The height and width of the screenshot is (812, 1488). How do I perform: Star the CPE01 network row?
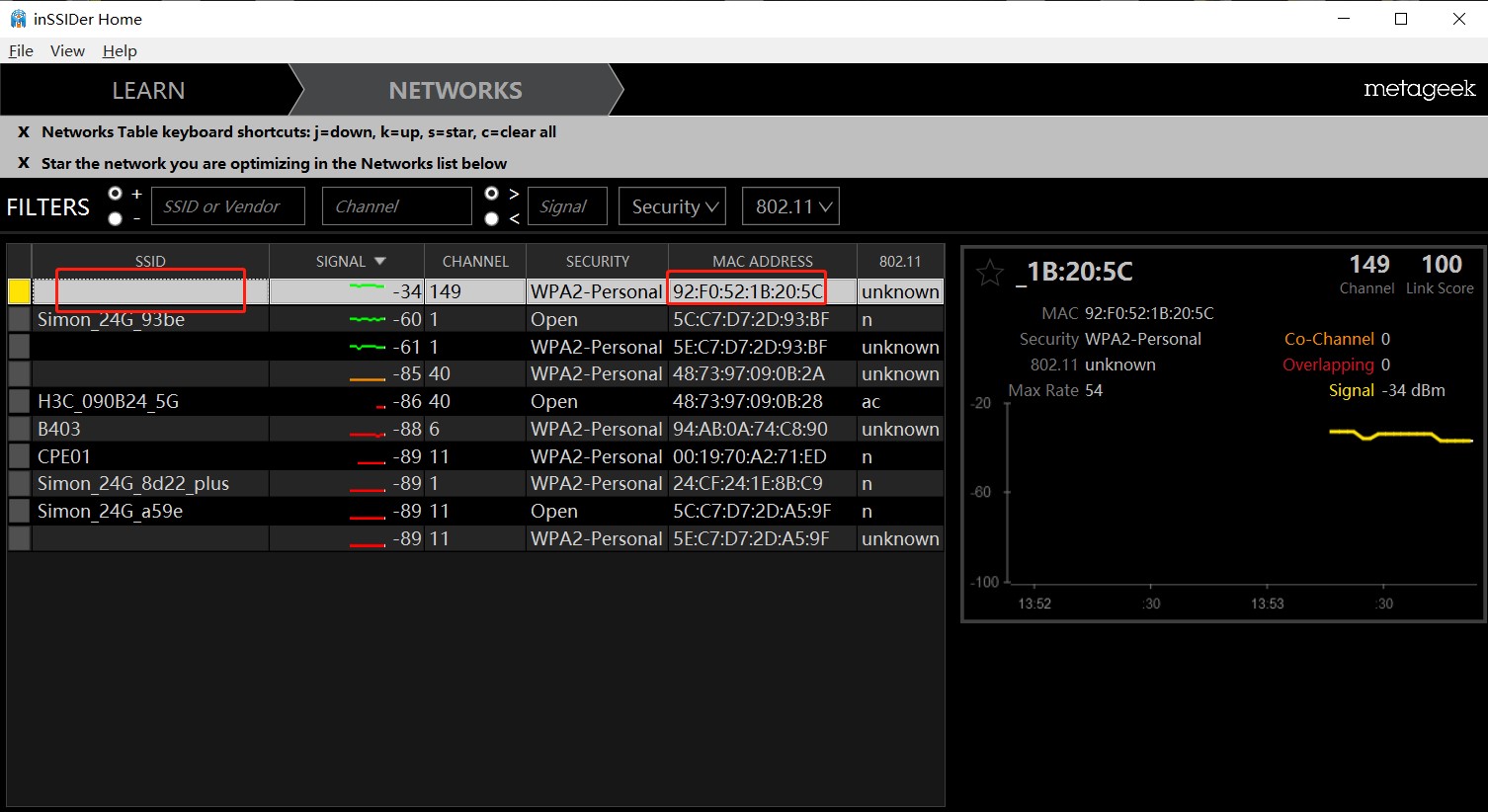pyautogui.click(x=19, y=456)
